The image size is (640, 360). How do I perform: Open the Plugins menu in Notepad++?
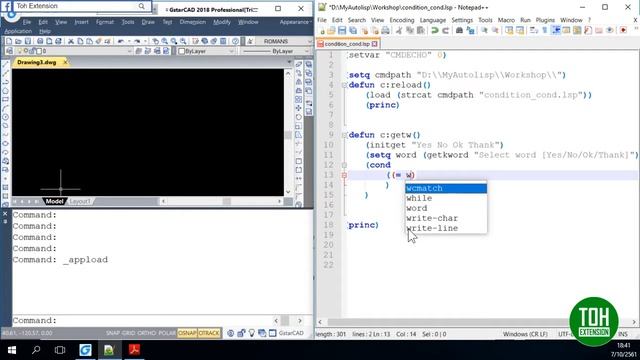(x=545, y=20)
